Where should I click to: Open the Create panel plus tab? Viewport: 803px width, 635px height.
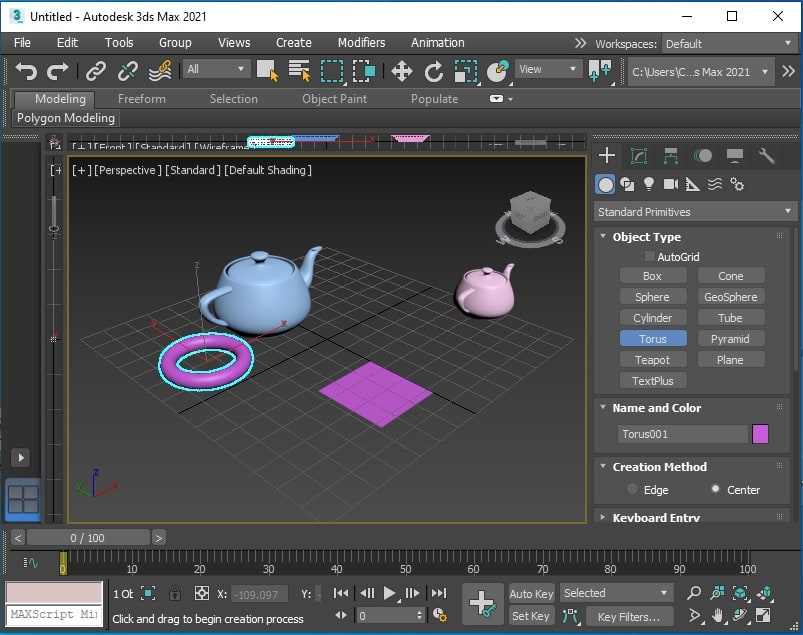[607, 155]
